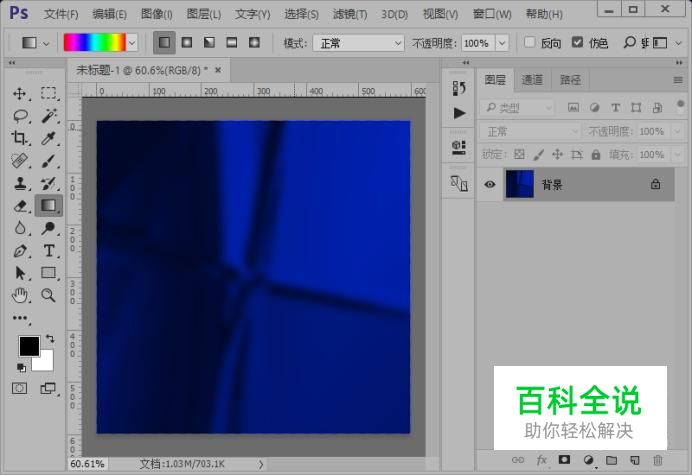The width and height of the screenshot is (692, 475).
Task: Expand the status bar info arrow
Action: [261, 464]
